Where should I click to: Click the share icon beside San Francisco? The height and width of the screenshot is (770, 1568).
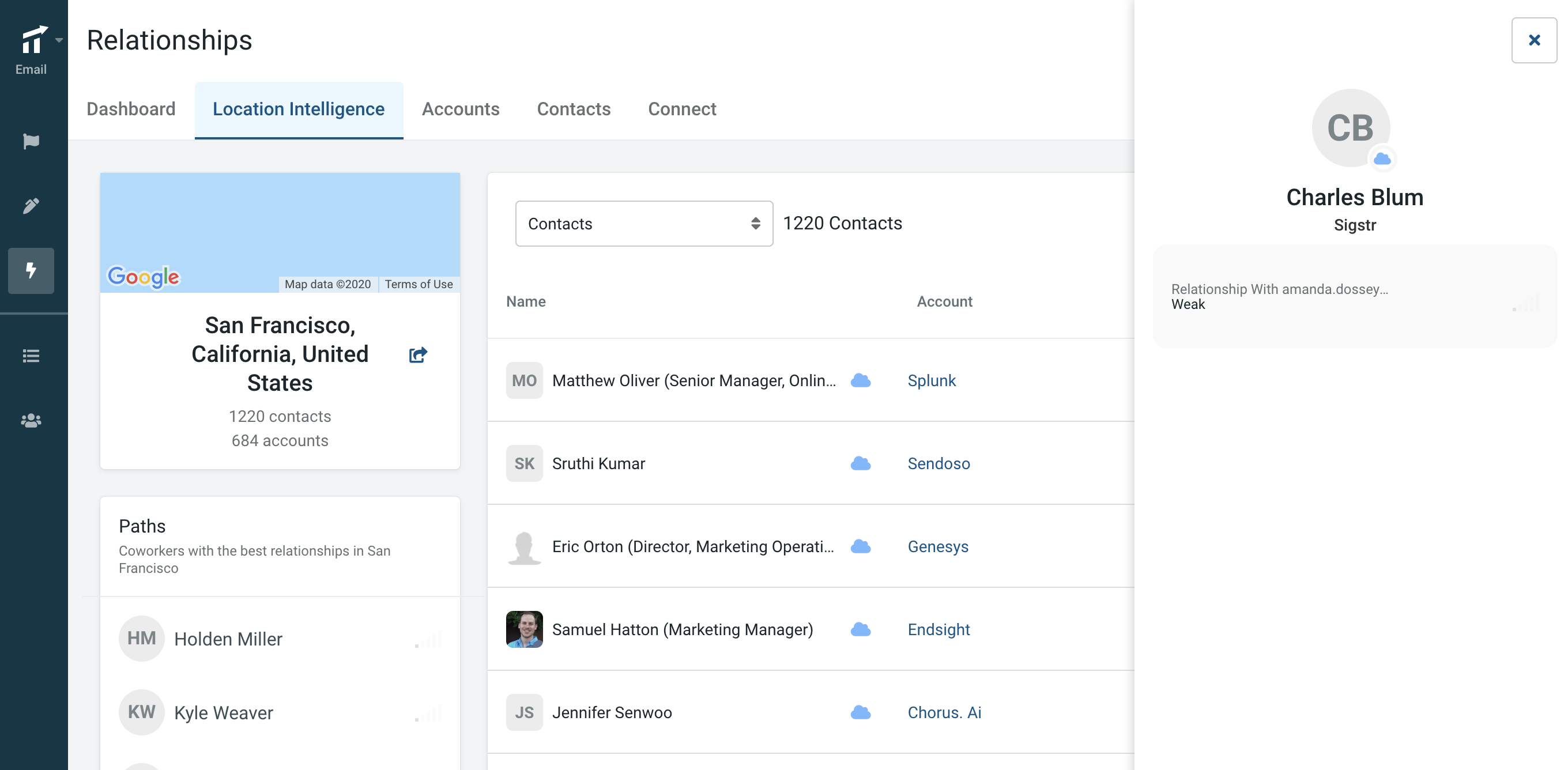coord(418,354)
